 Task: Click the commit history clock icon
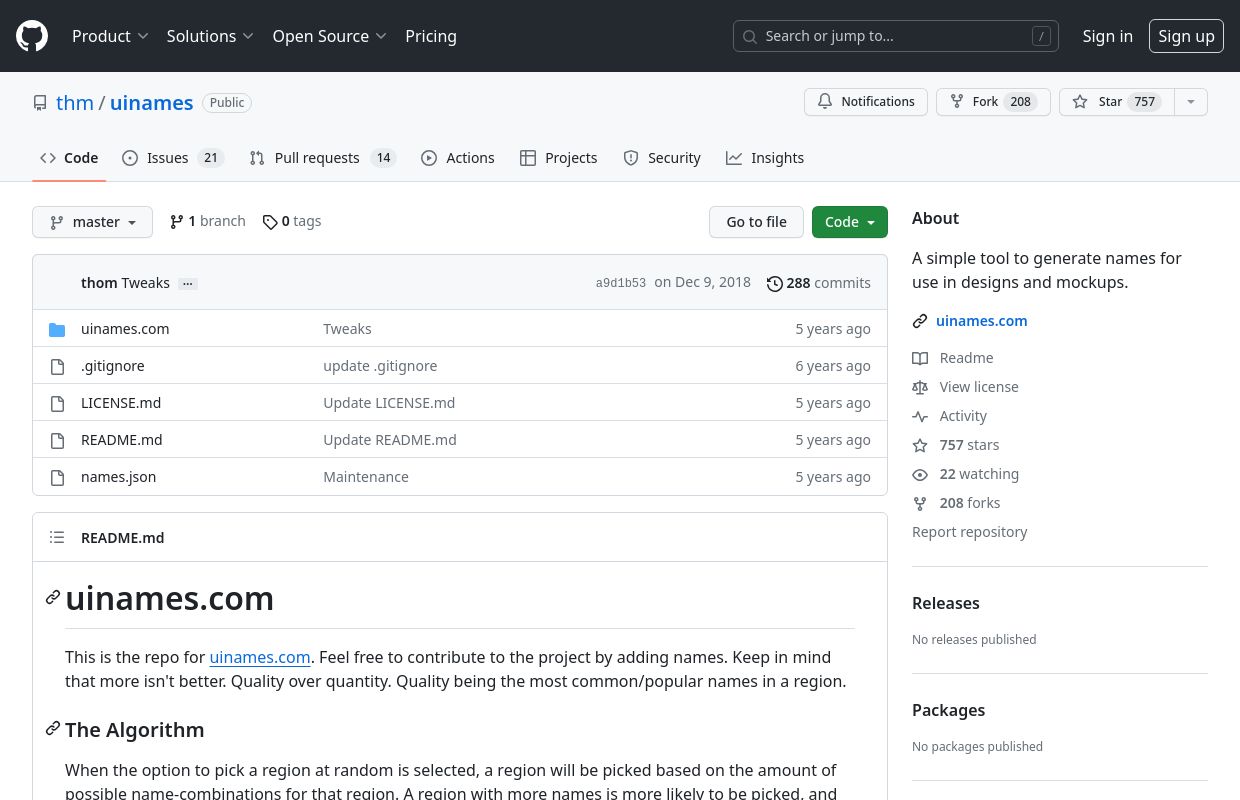(774, 283)
